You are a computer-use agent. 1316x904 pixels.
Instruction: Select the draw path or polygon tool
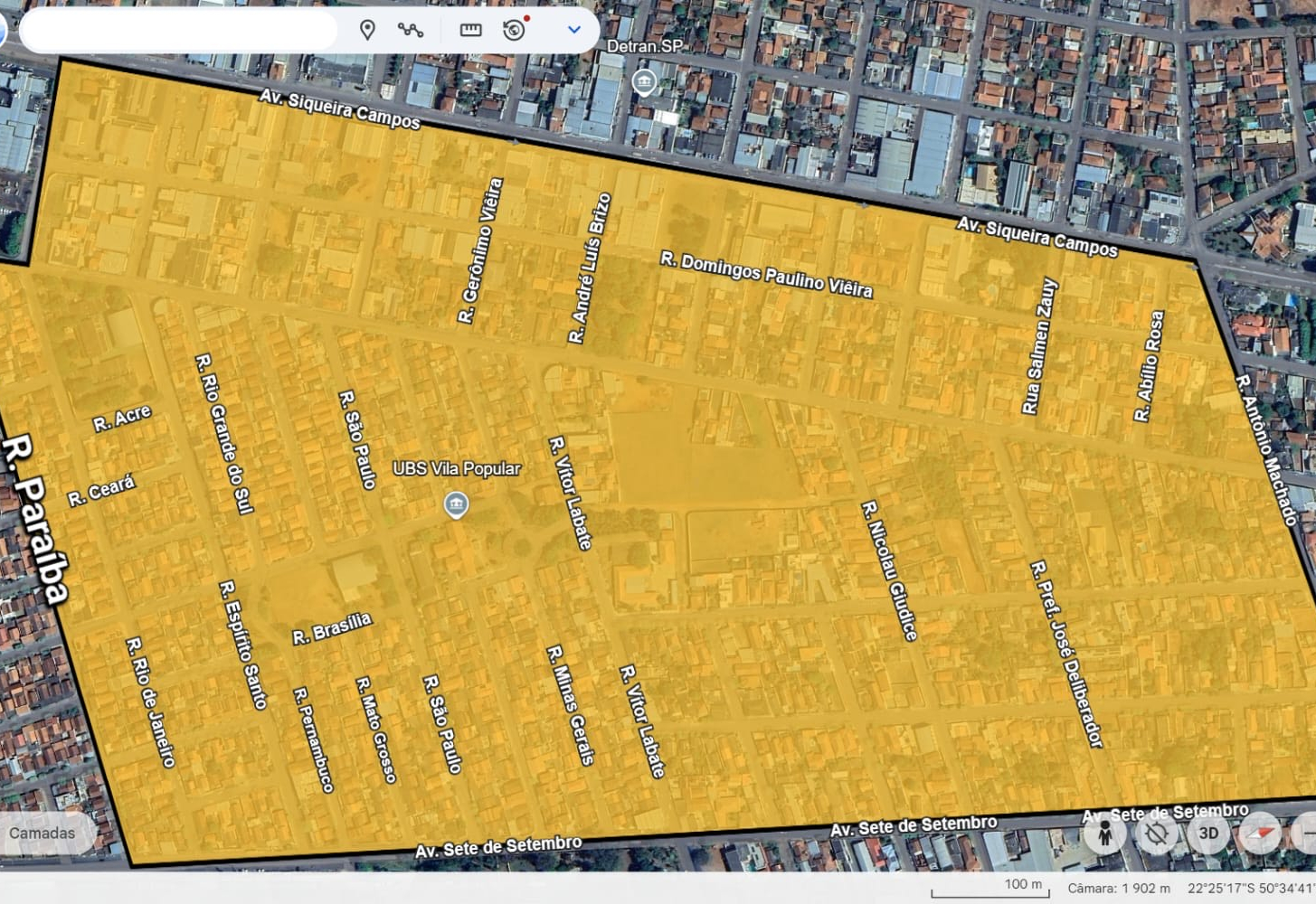click(411, 30)
